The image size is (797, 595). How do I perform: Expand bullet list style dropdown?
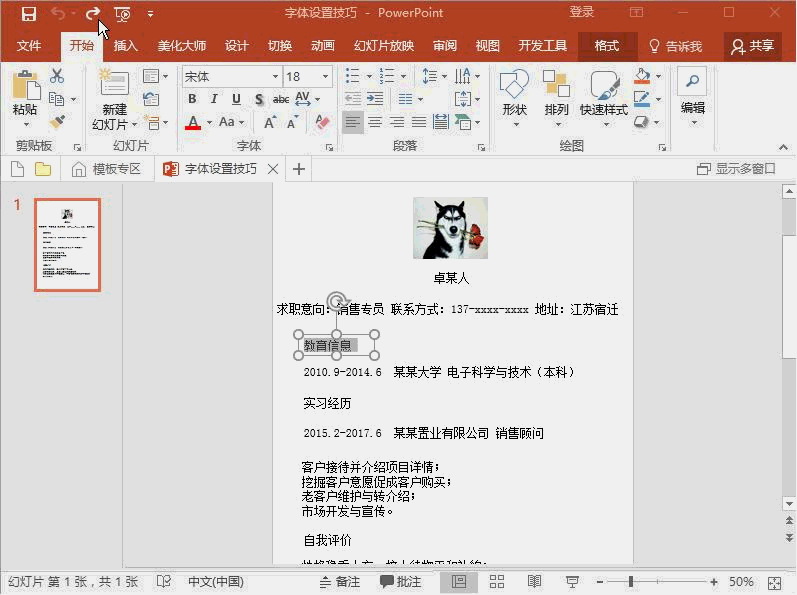click(x=369, y=77)
